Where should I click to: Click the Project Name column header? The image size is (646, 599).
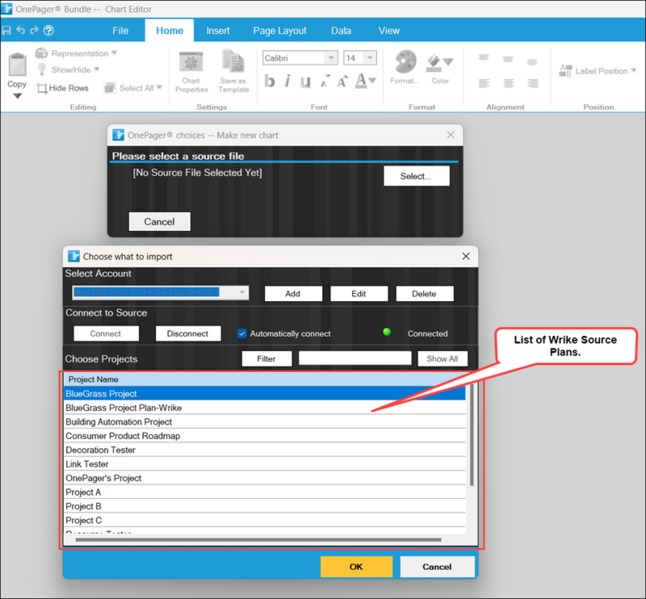[265, 379]
